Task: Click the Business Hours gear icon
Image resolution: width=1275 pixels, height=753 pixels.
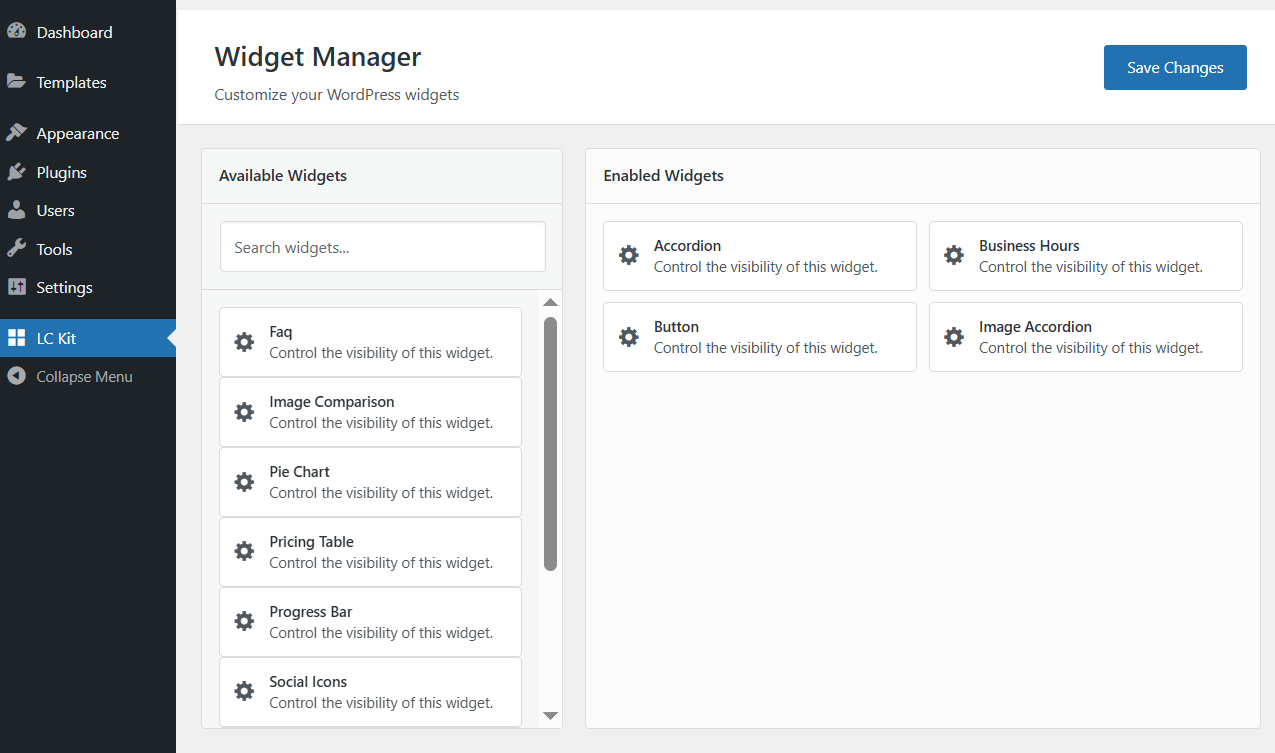Action: 954,256
